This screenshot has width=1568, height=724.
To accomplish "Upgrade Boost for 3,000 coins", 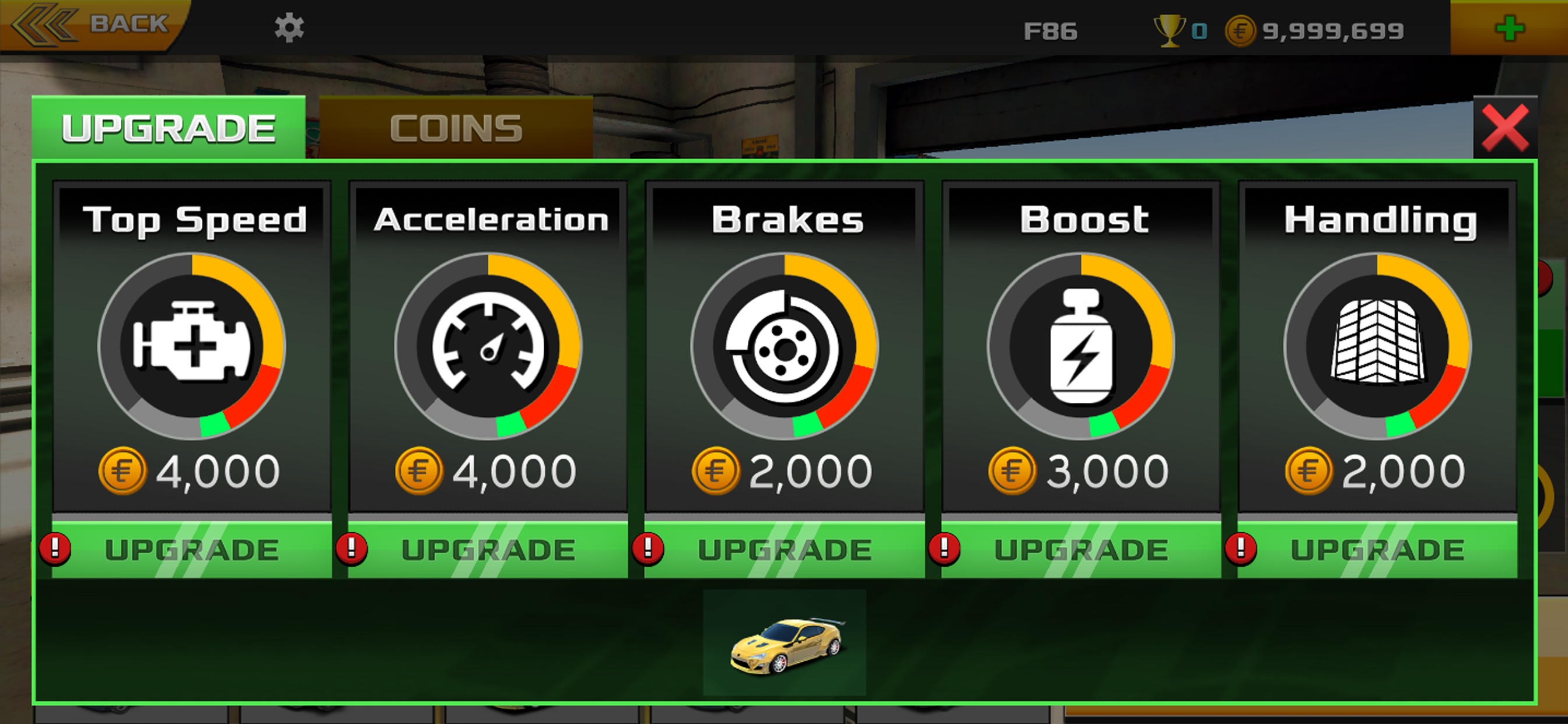I will coord(1081,549).
